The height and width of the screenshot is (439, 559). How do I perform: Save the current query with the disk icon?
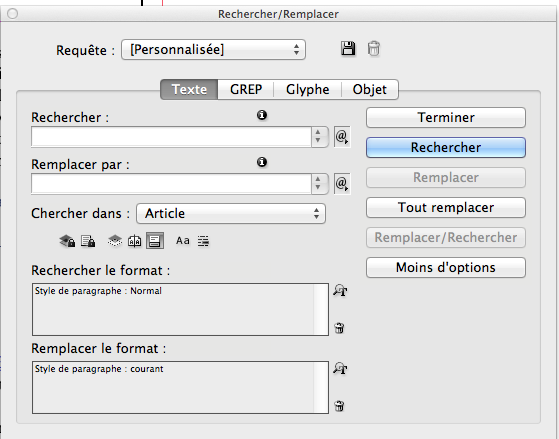coord(348,48)
